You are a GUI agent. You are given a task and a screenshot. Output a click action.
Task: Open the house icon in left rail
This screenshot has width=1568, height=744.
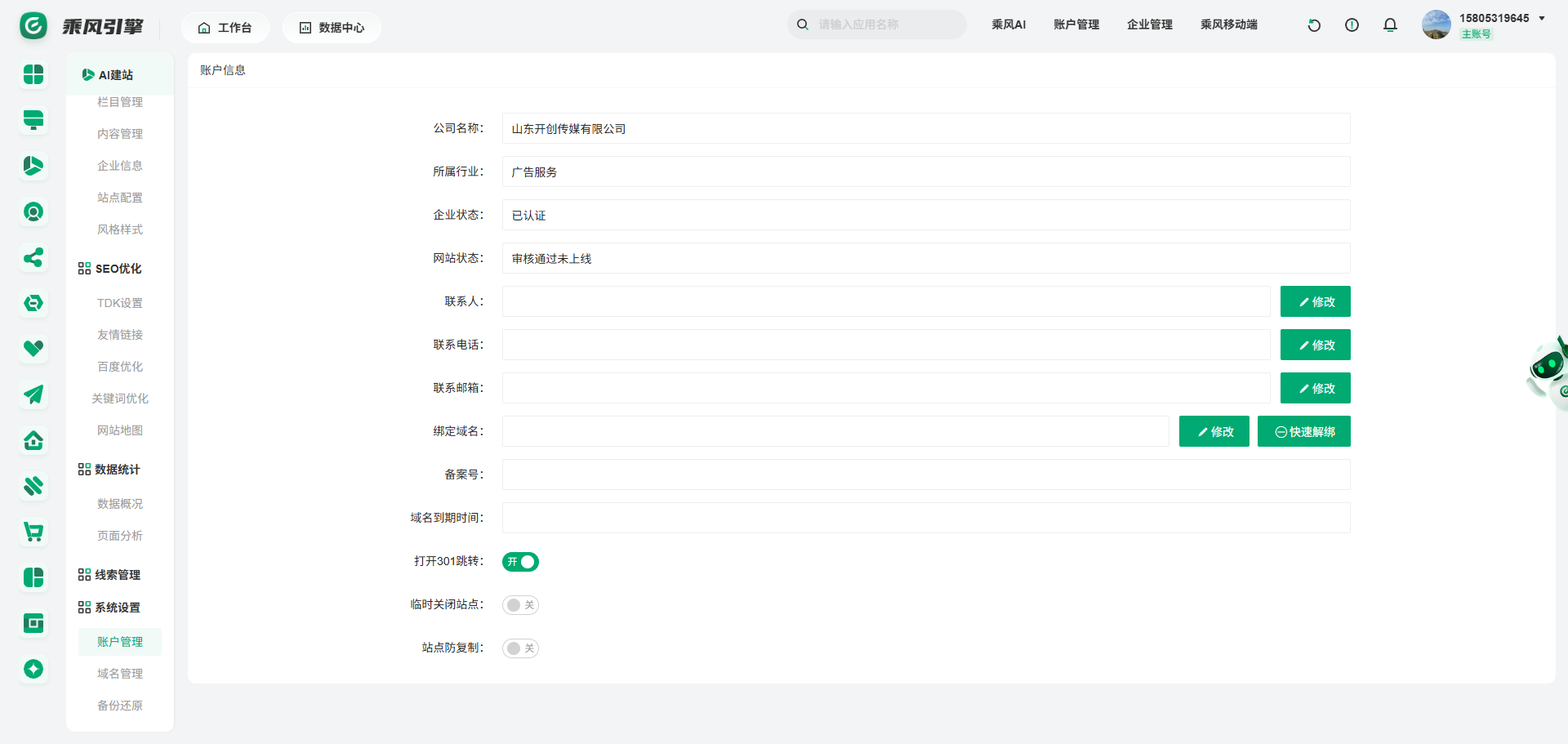pos(33,441)
